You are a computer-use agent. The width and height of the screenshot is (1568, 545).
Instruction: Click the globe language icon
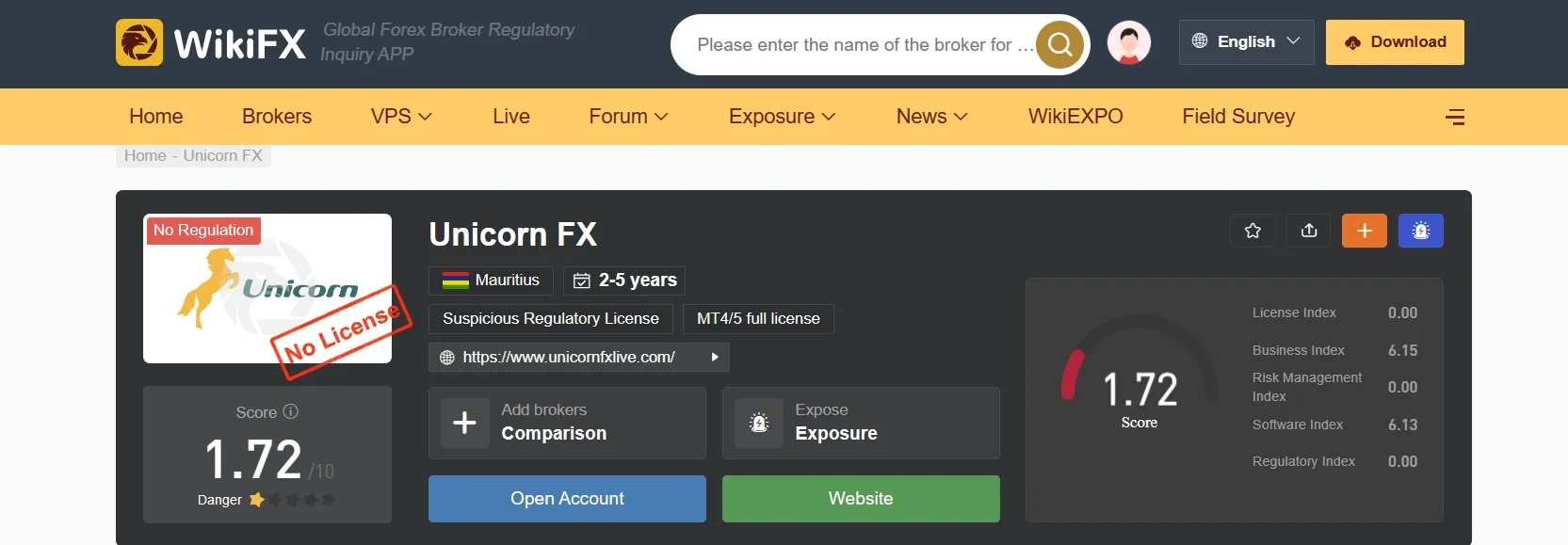[x=1199, y=40]
